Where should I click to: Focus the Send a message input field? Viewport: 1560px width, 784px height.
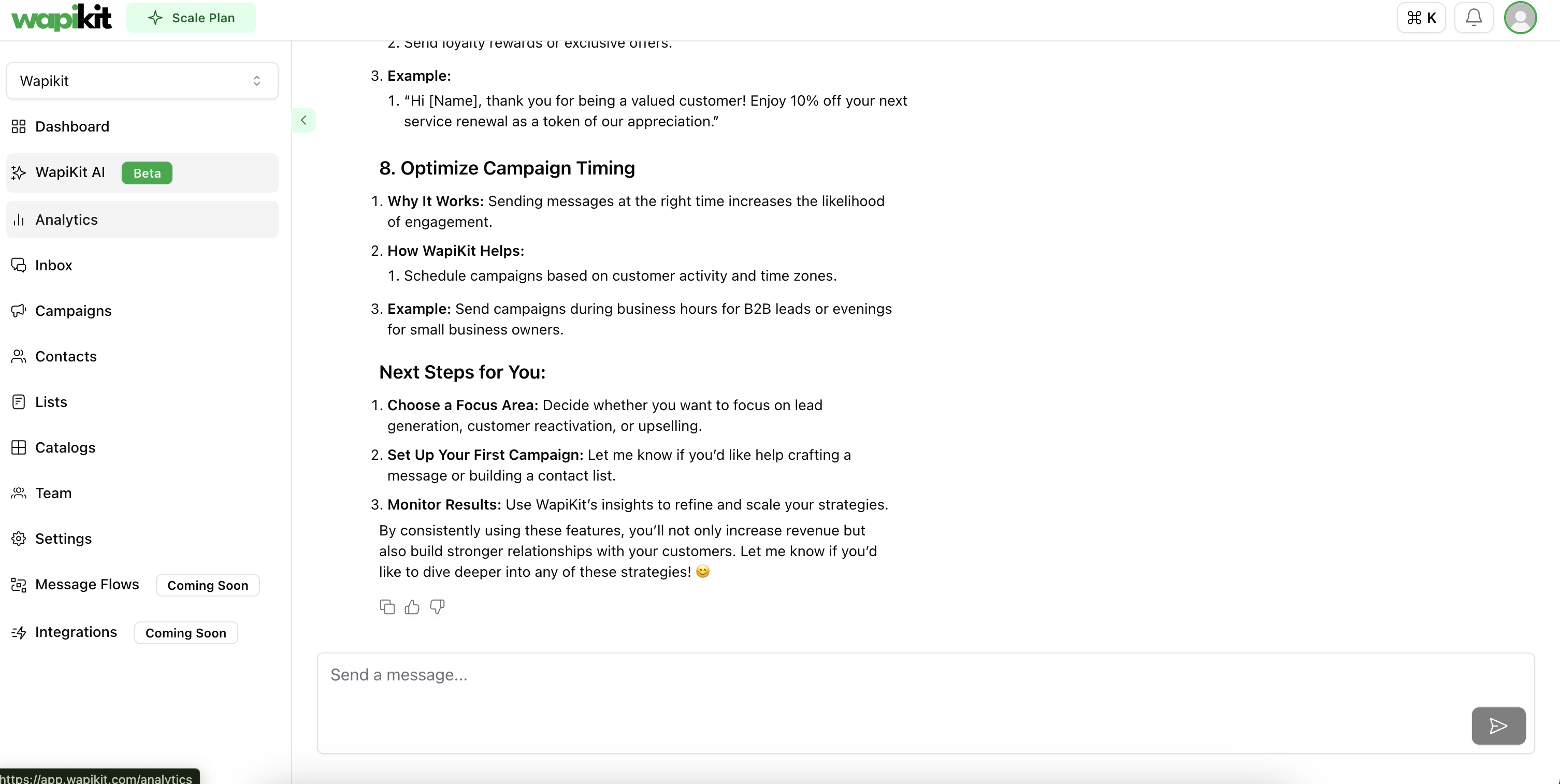[926, 703]
